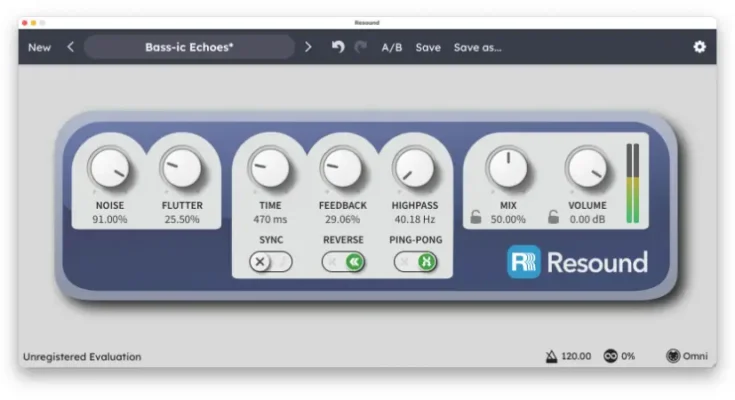Go to previous preset with left chevron
The image size is (735, 400).
(70, 47)
